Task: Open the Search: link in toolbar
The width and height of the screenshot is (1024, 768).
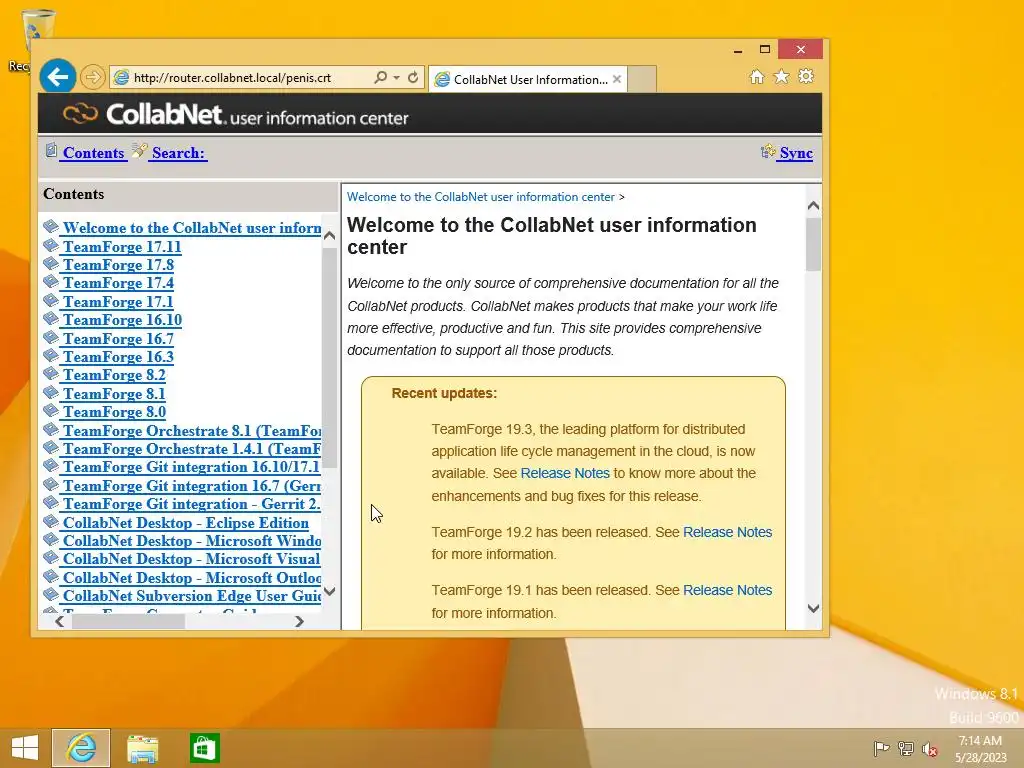Action: pos(178,153)
